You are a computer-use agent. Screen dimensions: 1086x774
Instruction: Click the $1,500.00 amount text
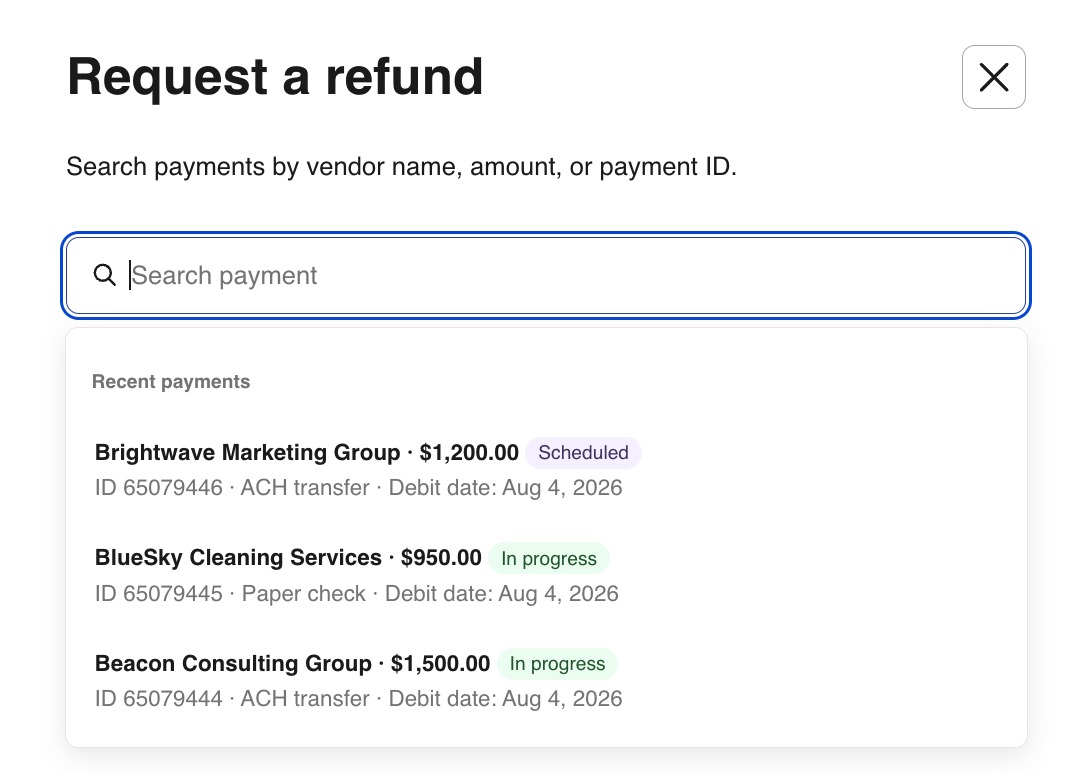click(x=440, y=663)
